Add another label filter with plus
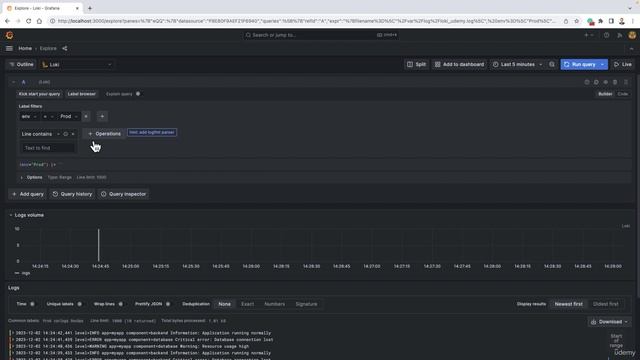640x360 pixels. point(102,116)
